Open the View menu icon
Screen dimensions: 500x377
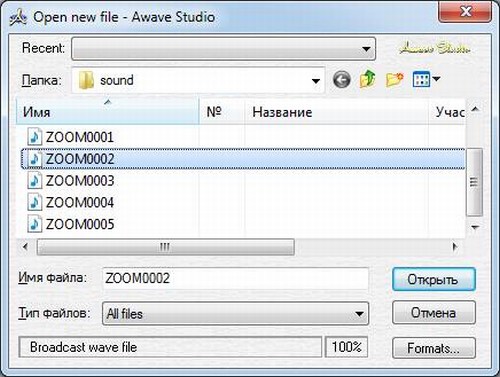426,79
